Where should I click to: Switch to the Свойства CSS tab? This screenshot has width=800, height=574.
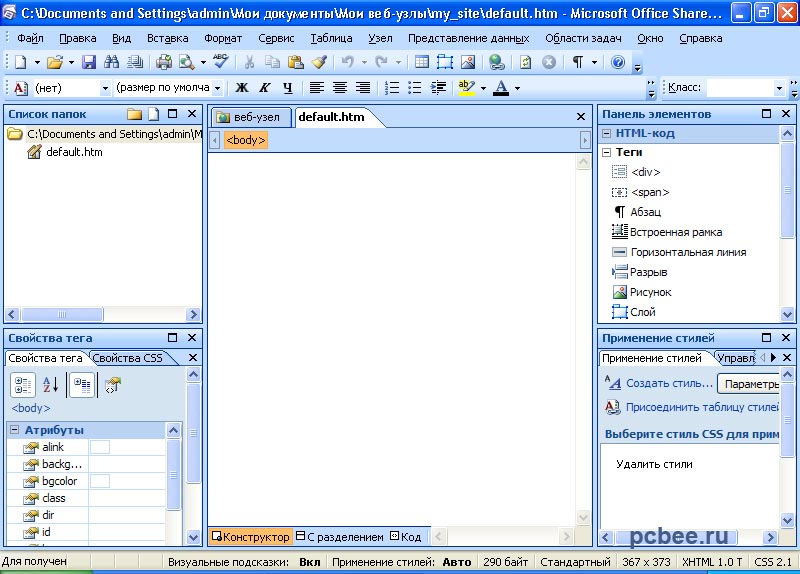coord(128,358)
